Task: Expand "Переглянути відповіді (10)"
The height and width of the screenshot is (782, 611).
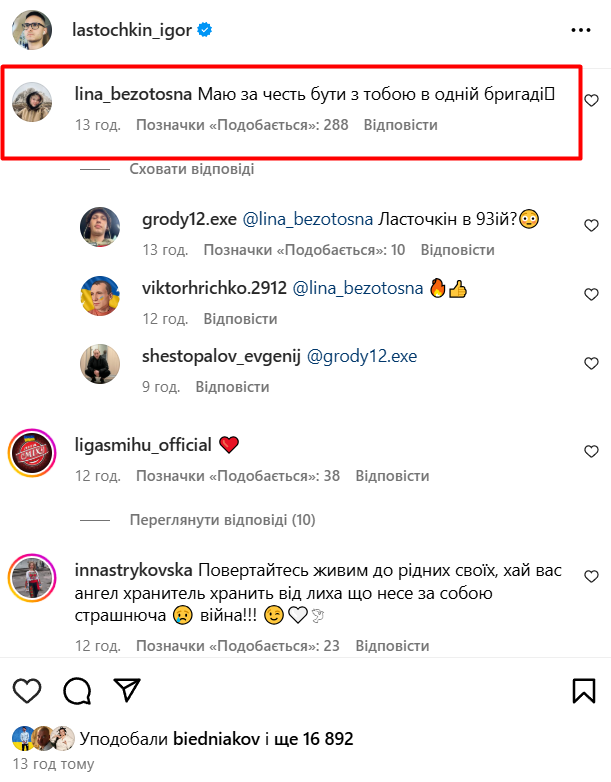Action: [x=222, y=520]
